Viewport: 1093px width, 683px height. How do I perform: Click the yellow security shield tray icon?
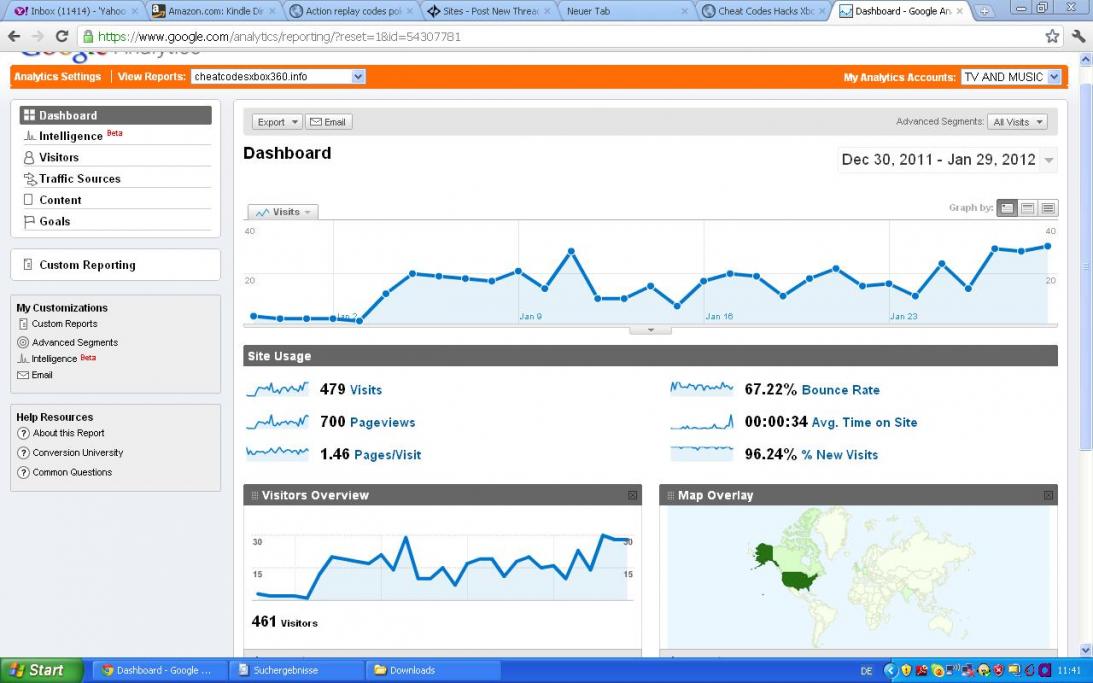tap(906, 670)
